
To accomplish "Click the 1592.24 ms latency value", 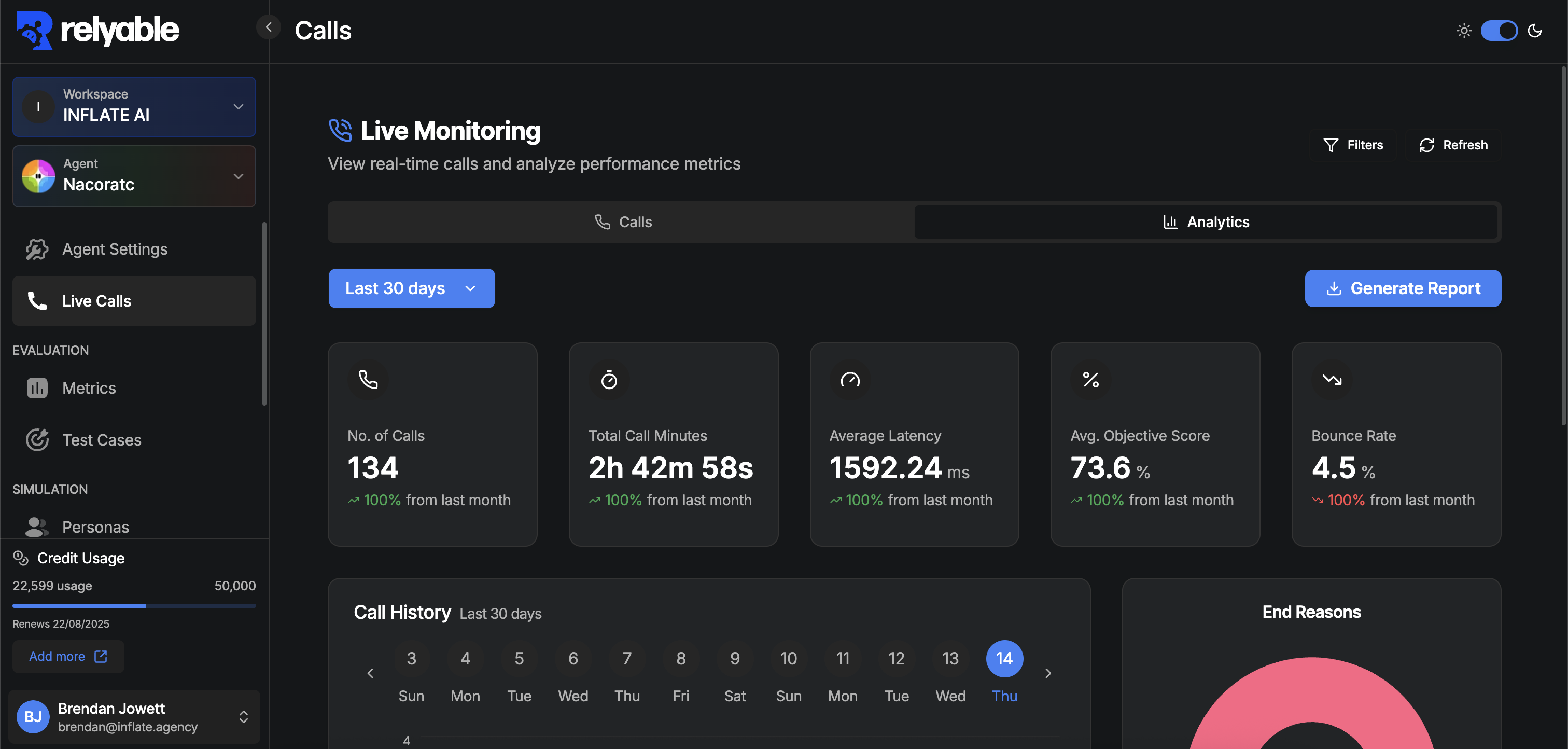I will coord(899,468).
